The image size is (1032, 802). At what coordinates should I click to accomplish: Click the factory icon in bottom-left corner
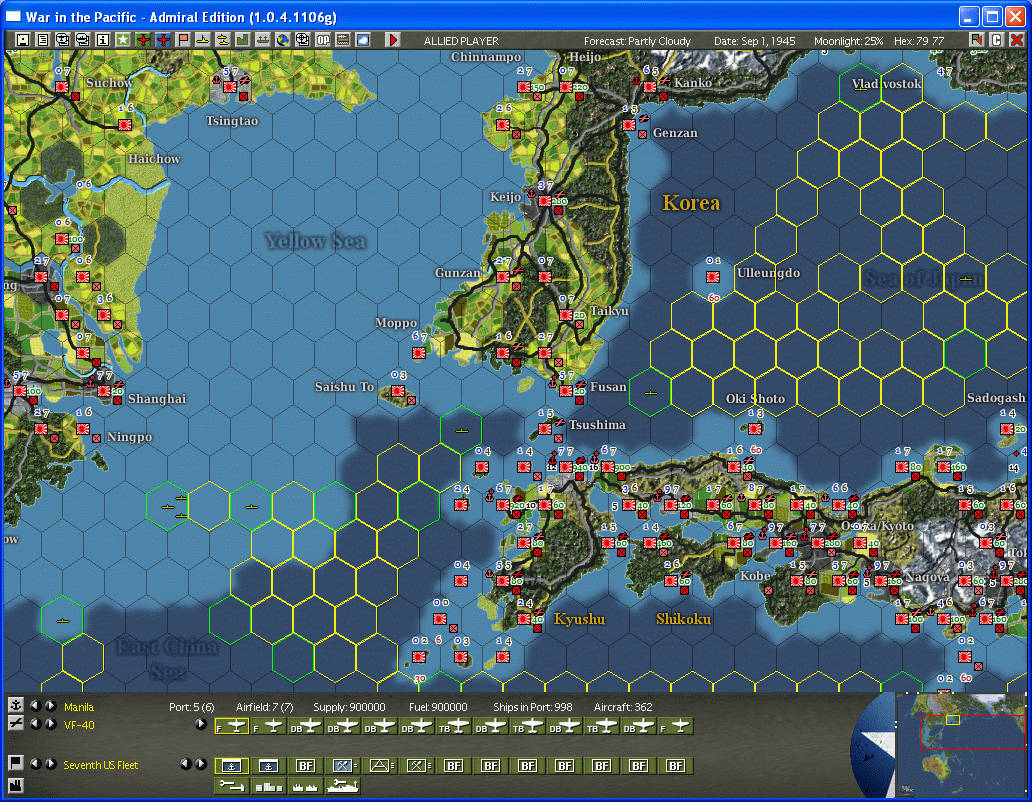16,785
